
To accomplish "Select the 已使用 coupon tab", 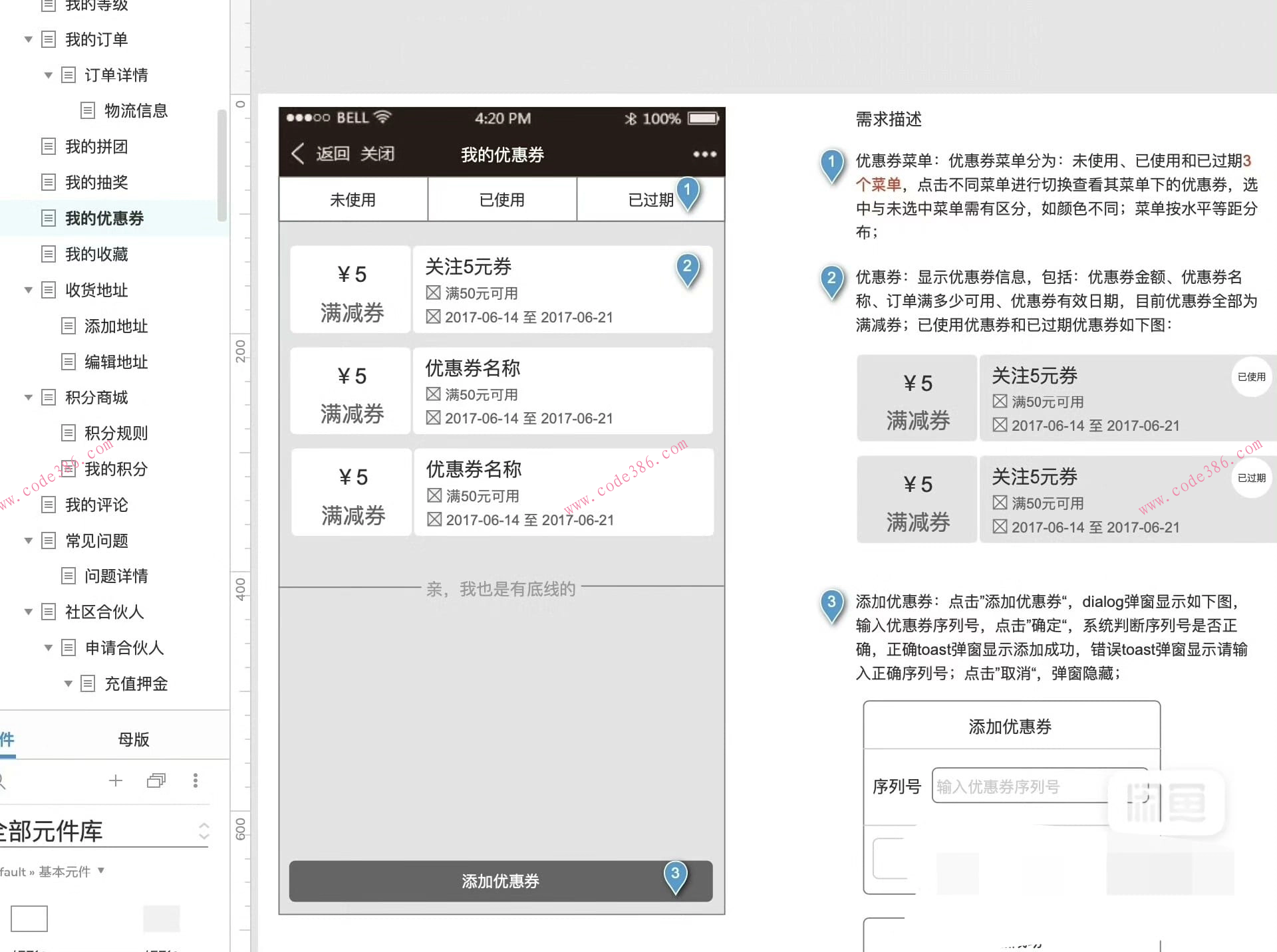I will 501,199.
